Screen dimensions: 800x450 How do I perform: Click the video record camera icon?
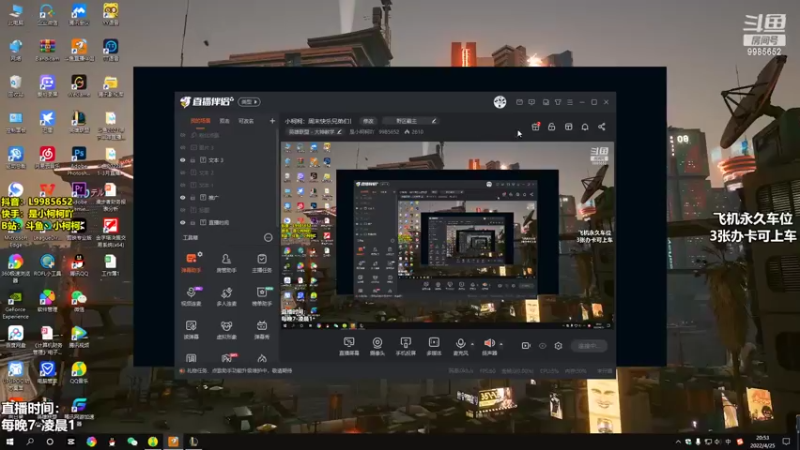click(526, 346)
